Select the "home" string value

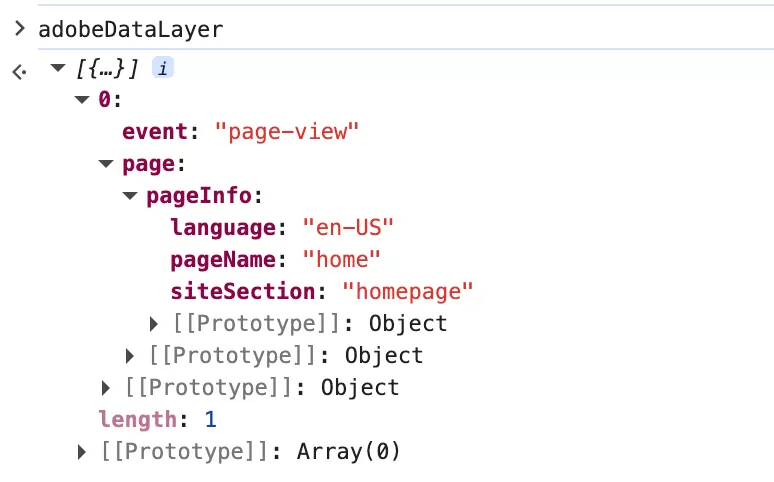pyautogui.click(x=342, y=260)
